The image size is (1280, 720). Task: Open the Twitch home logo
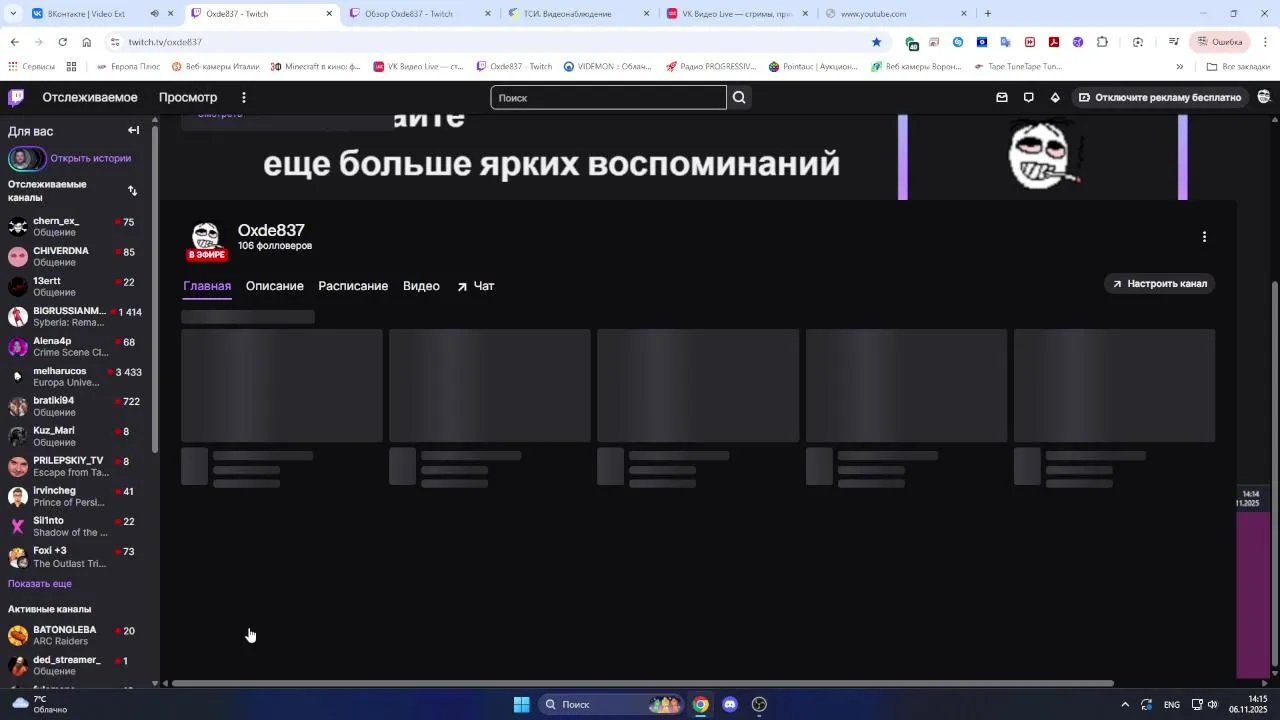click(16, 97)
